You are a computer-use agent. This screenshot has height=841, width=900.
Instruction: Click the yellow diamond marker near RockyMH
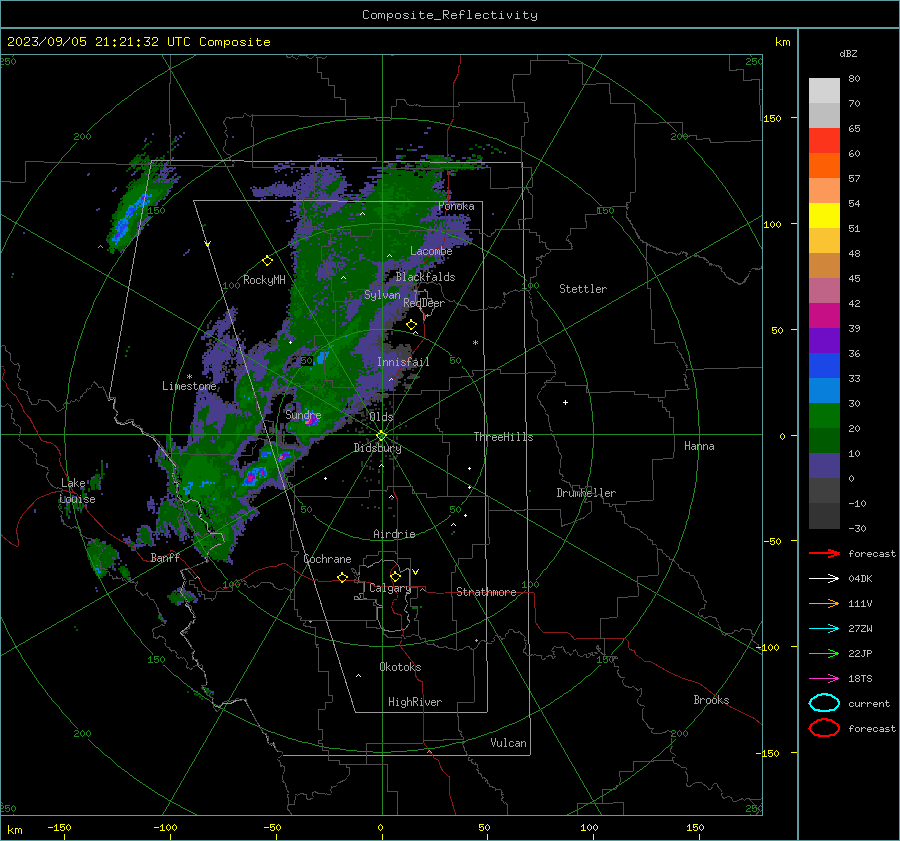pyautogui.click(x=267, y=261)
